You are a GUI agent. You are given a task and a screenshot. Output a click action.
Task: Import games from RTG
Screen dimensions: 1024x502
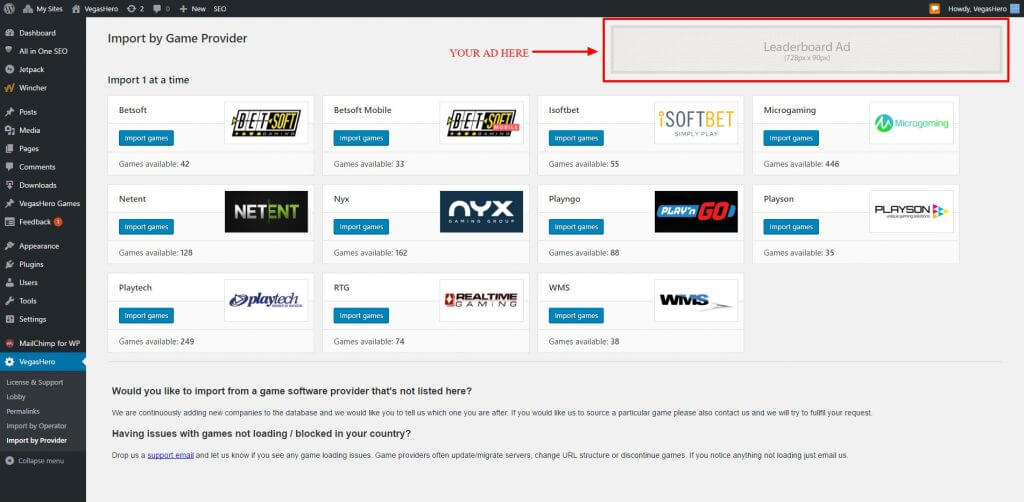tap(361, 316)
